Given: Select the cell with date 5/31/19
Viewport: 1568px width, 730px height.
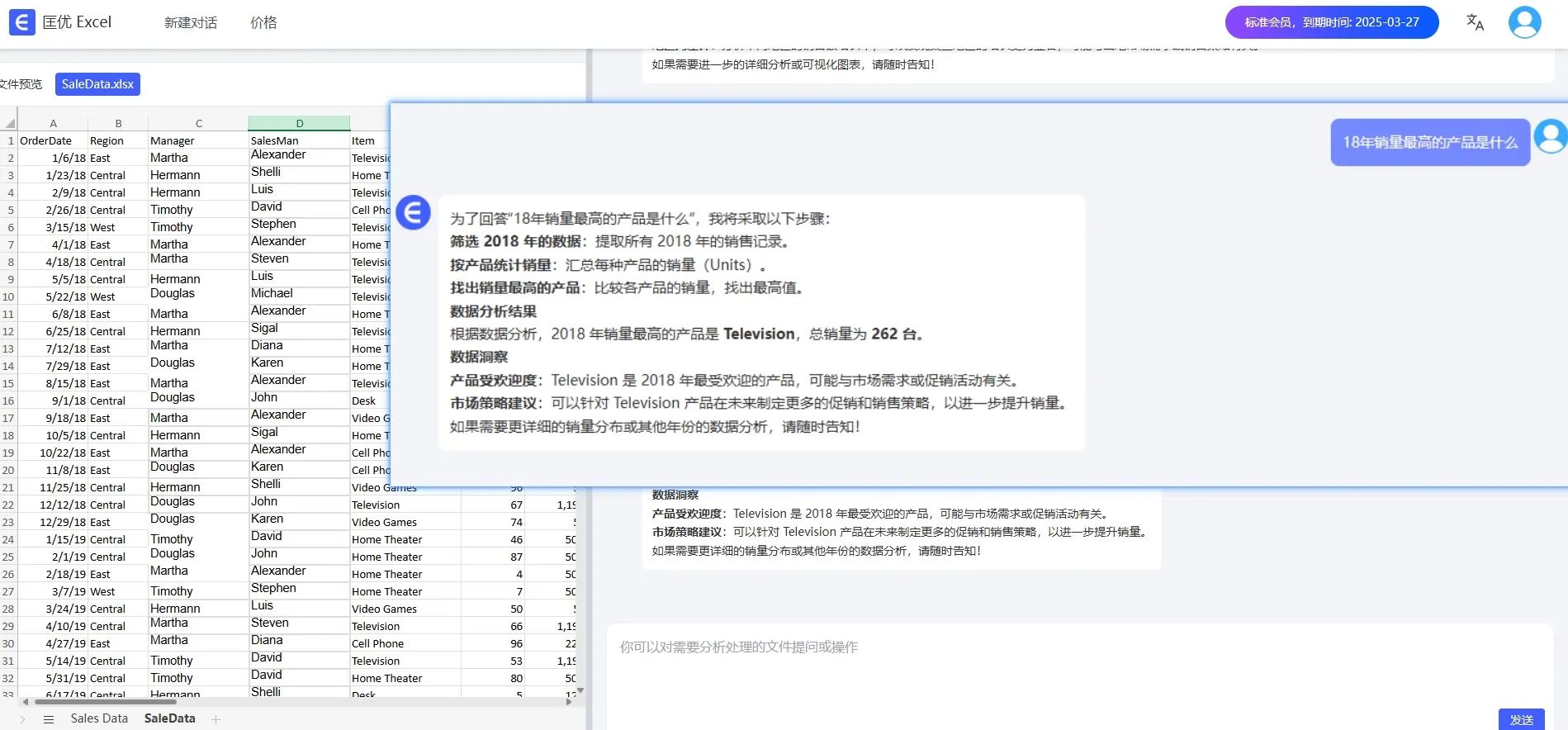Looking at the screenshot, I should click(x=53, y=678).
